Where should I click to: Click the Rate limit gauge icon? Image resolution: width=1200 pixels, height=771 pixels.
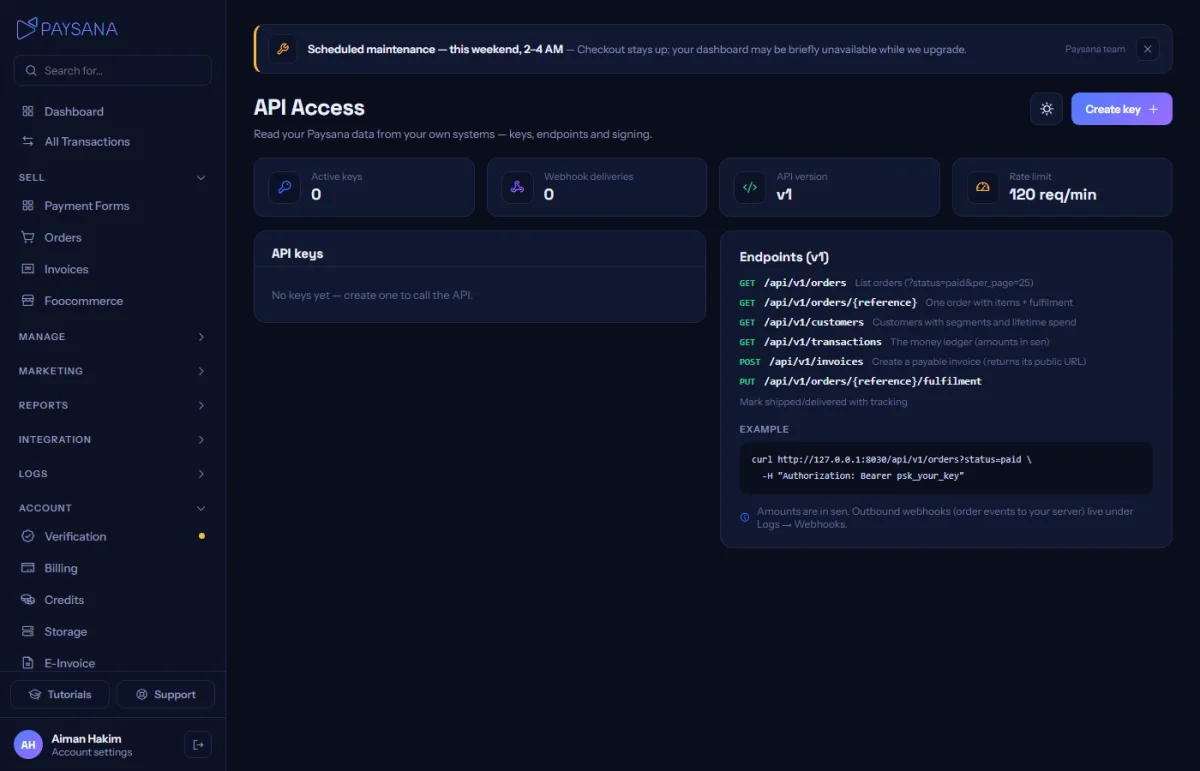983,187
